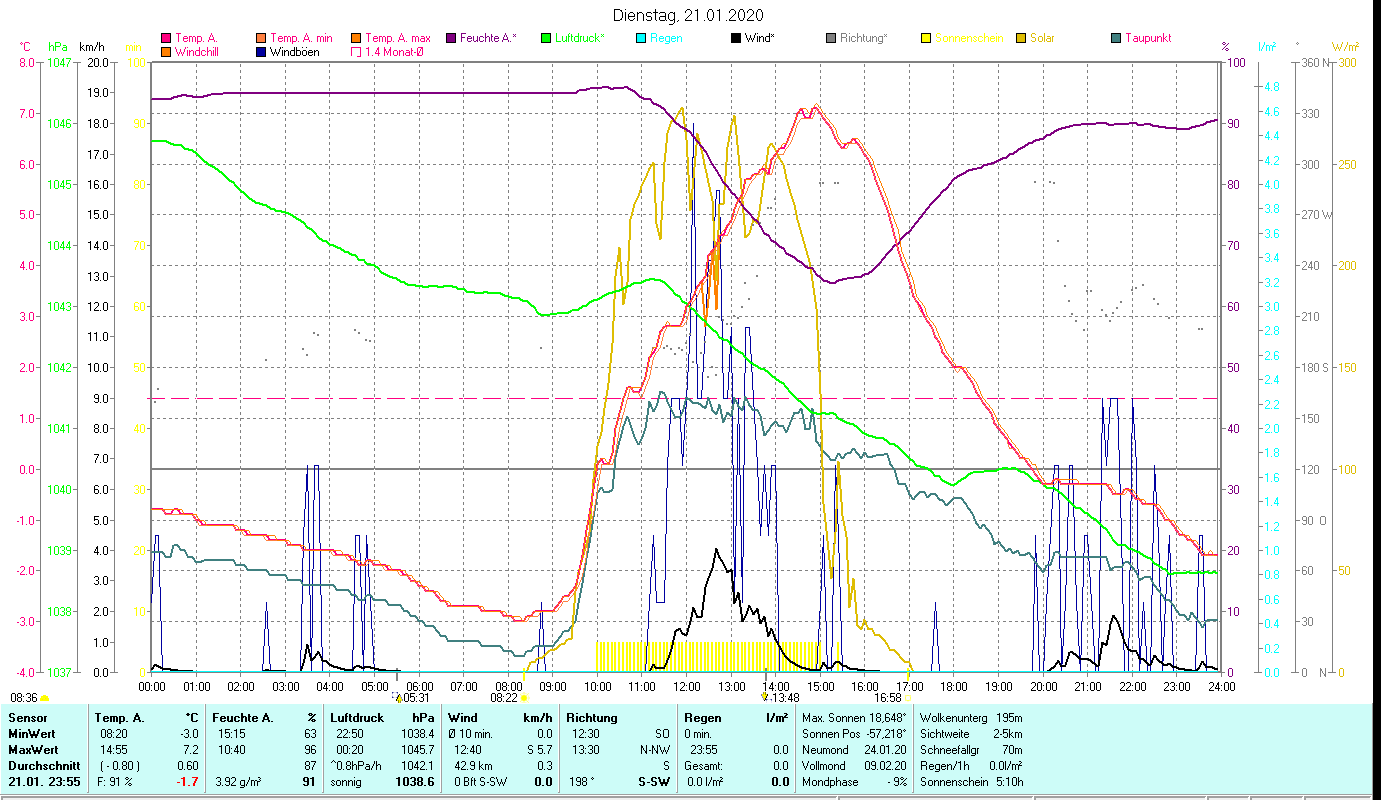
Task: Click the gray Richtung* legend swatch
Action: click(x=831, y=38)
